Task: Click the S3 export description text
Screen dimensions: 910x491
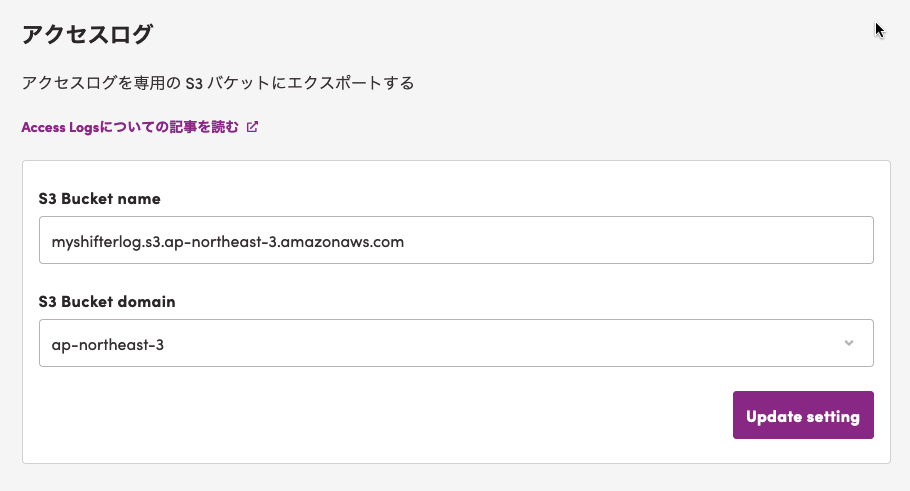Action: [218, 83]
